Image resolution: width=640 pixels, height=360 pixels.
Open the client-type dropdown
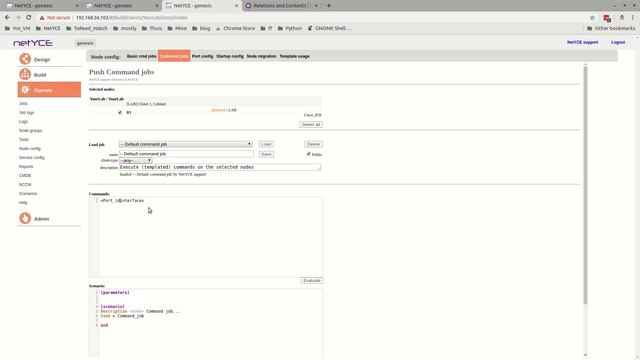pyautogui.click(x=136, y=161)
